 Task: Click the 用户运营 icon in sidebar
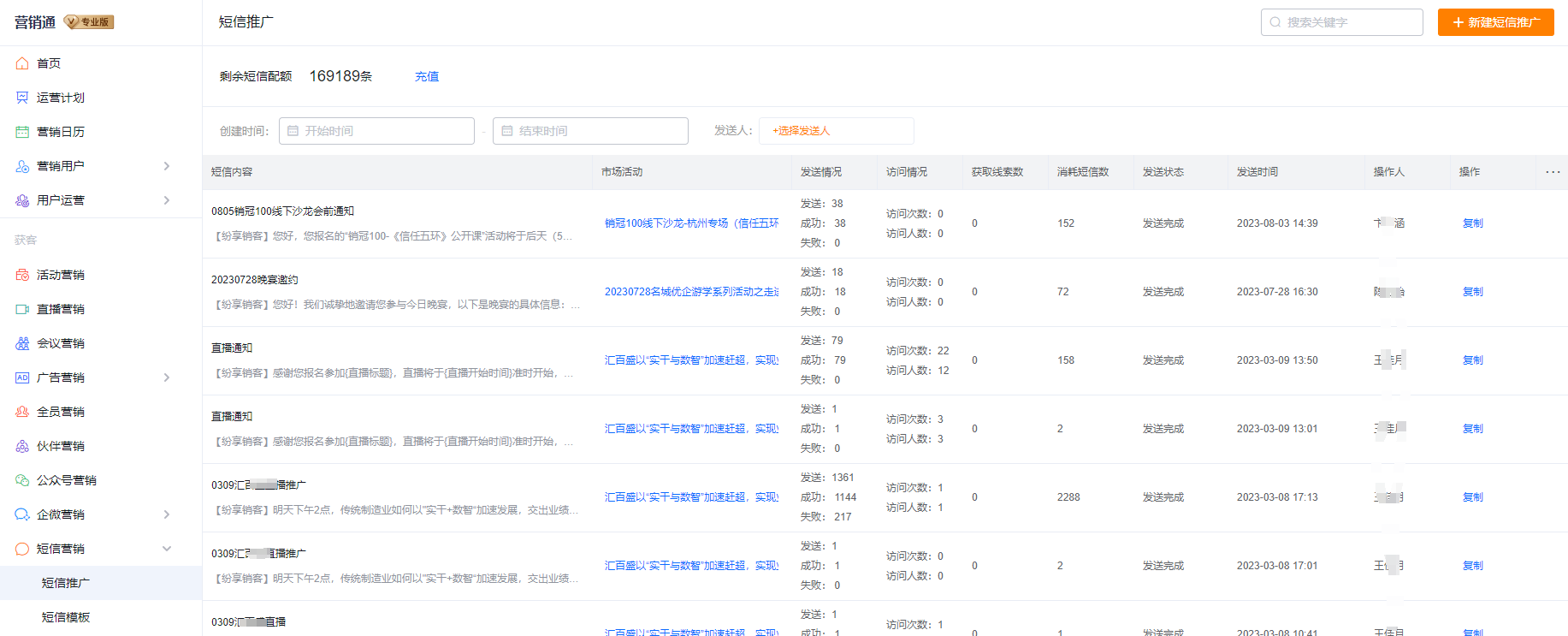(22, 200)
